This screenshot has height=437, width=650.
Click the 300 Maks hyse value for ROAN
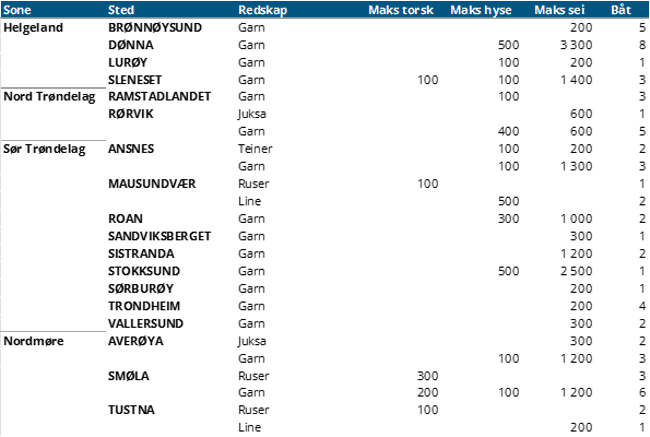(x=509, y=218)
